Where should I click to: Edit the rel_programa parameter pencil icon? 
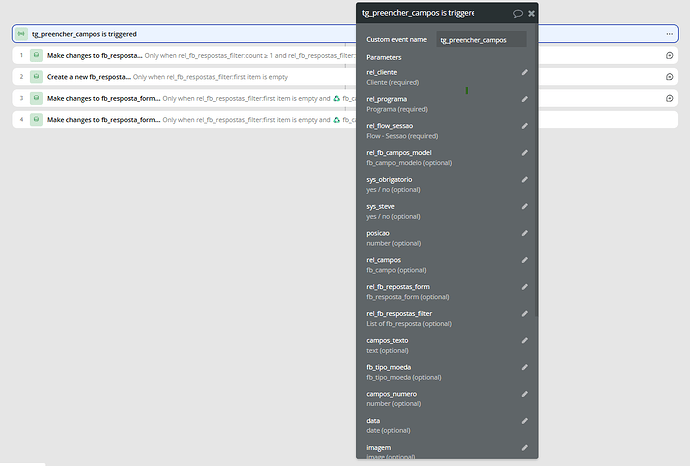pos(525,99)
